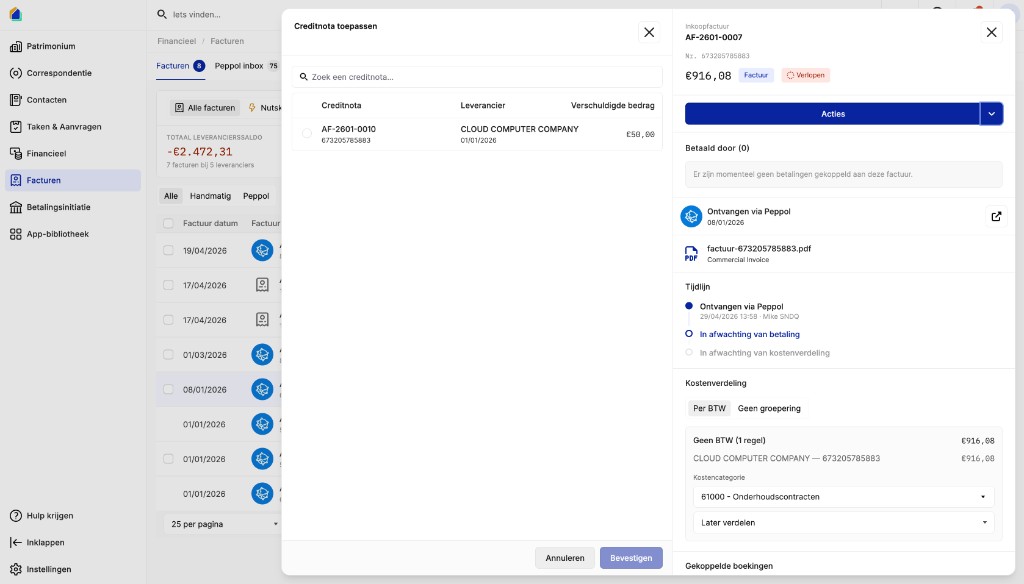Click the receipt icon in first 17/04/2026 row
Image resolution: width=1024 pixels, height=584 pixels.
[x=262, y=285]
